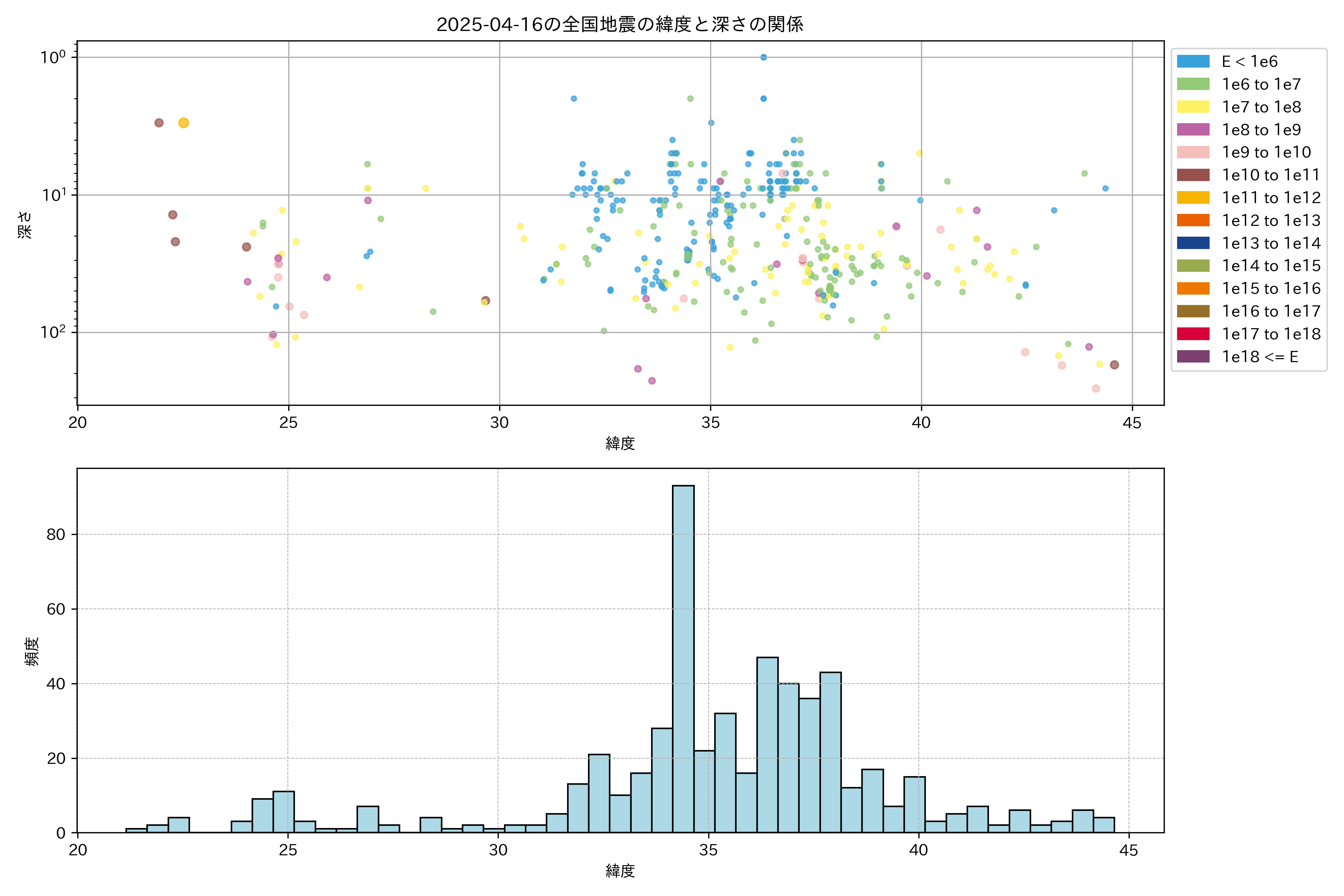Click the '1e10 to 1e11' legend label text

point(1271,175)
